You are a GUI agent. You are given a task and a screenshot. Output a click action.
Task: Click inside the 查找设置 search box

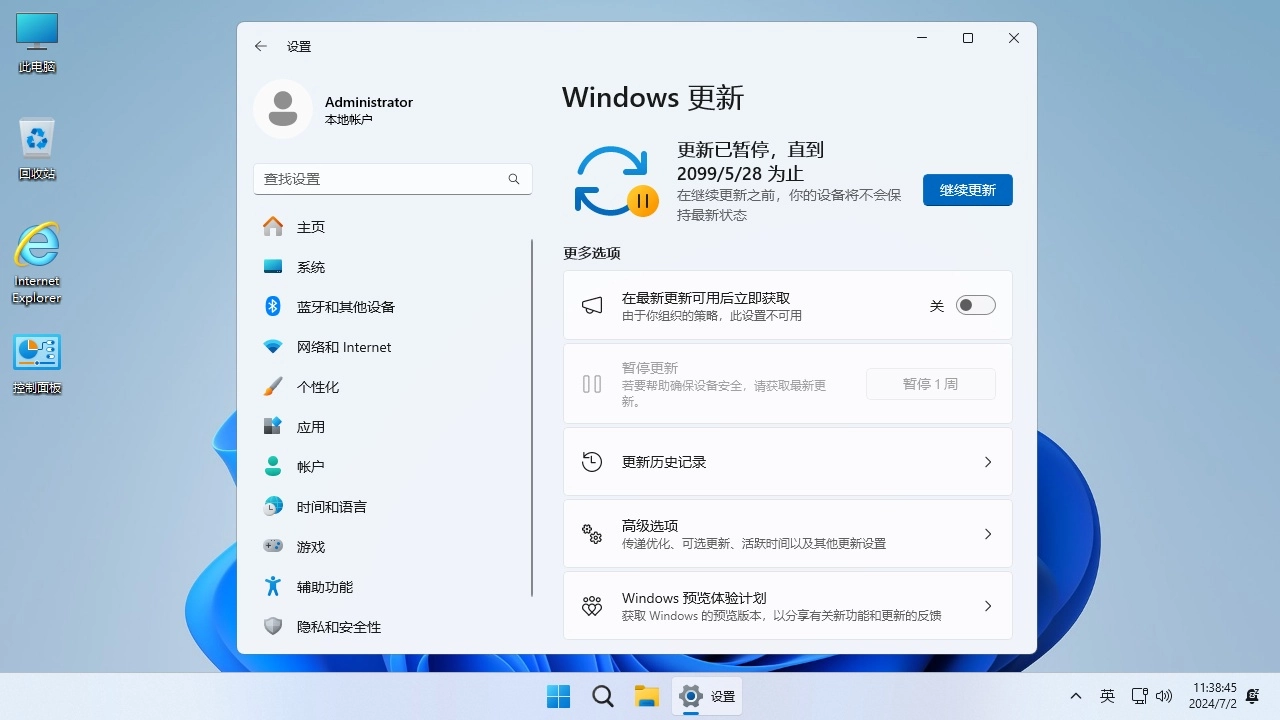392,178
